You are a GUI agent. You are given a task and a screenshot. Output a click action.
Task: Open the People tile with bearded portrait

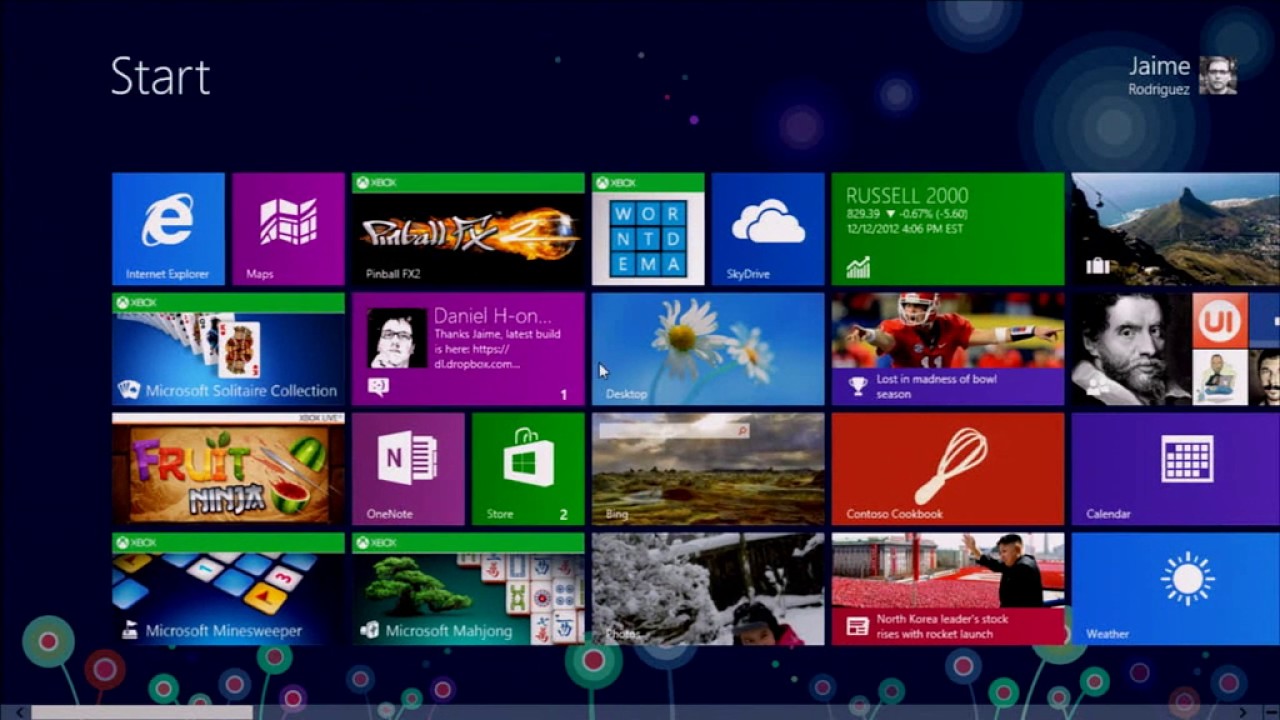[1176, 349]
